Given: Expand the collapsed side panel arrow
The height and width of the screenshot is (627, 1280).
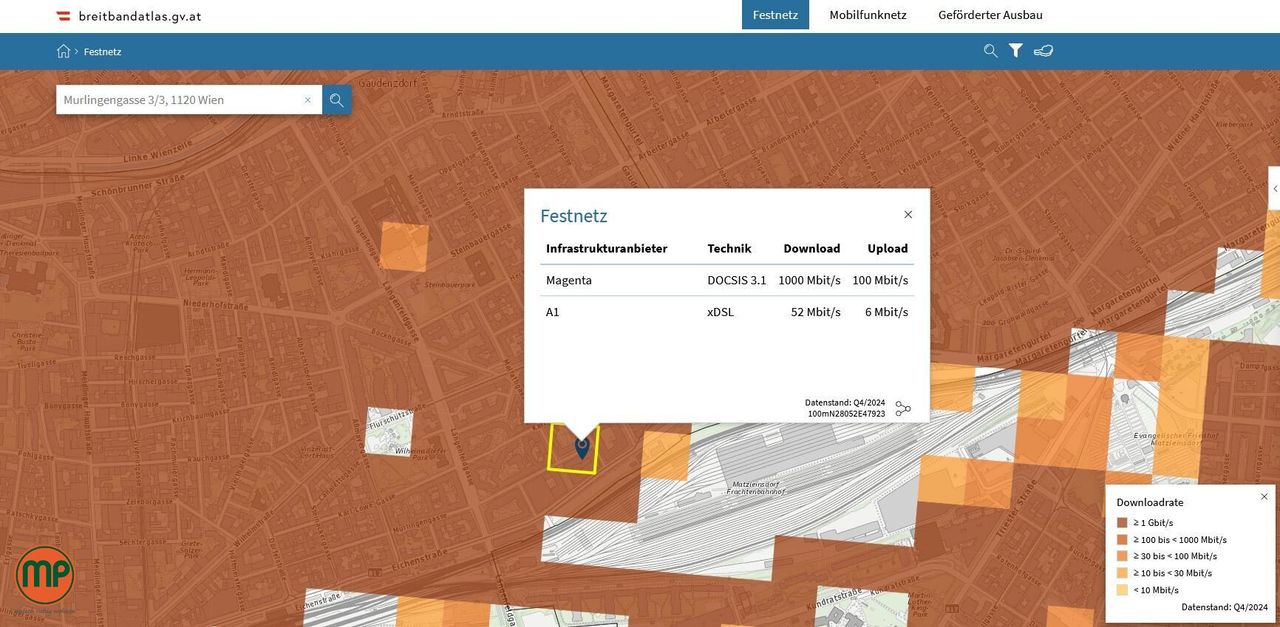Looking at the screenshot, I should pos(1274,188).
